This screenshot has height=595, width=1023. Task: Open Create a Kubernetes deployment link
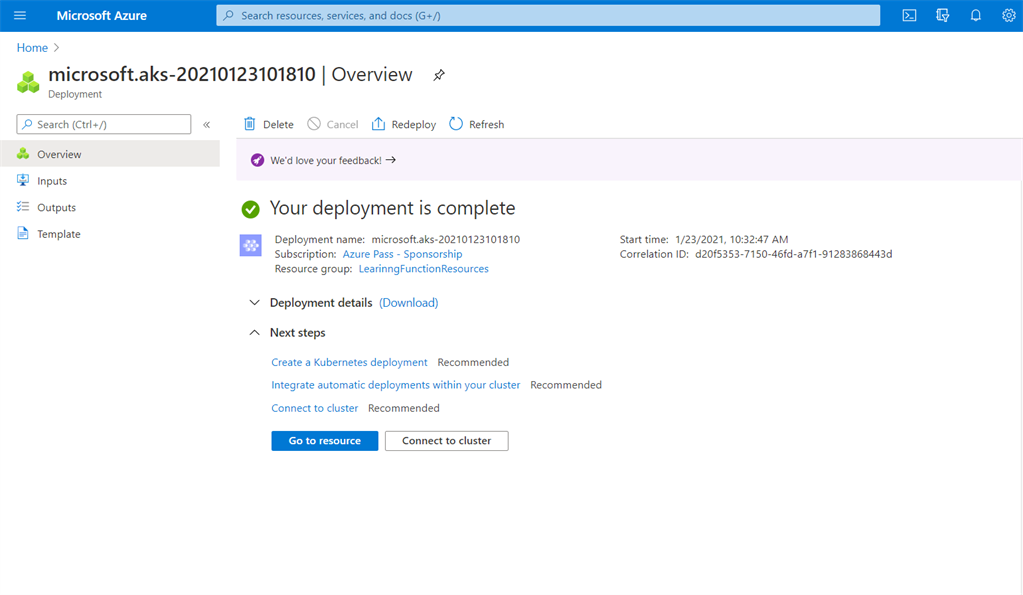(x=349, y=362)
